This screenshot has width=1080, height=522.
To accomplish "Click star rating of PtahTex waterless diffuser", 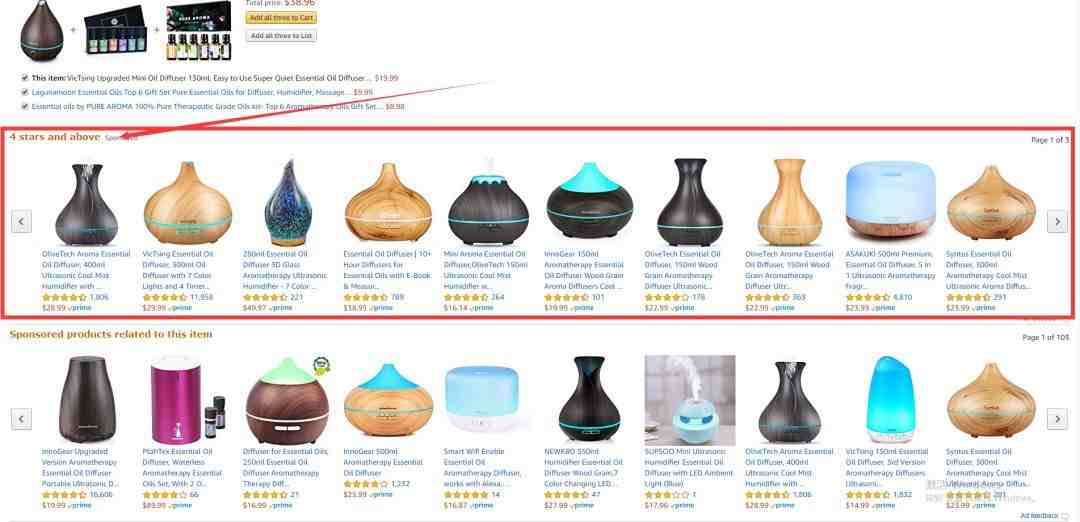I will click(x=165, y=494).
